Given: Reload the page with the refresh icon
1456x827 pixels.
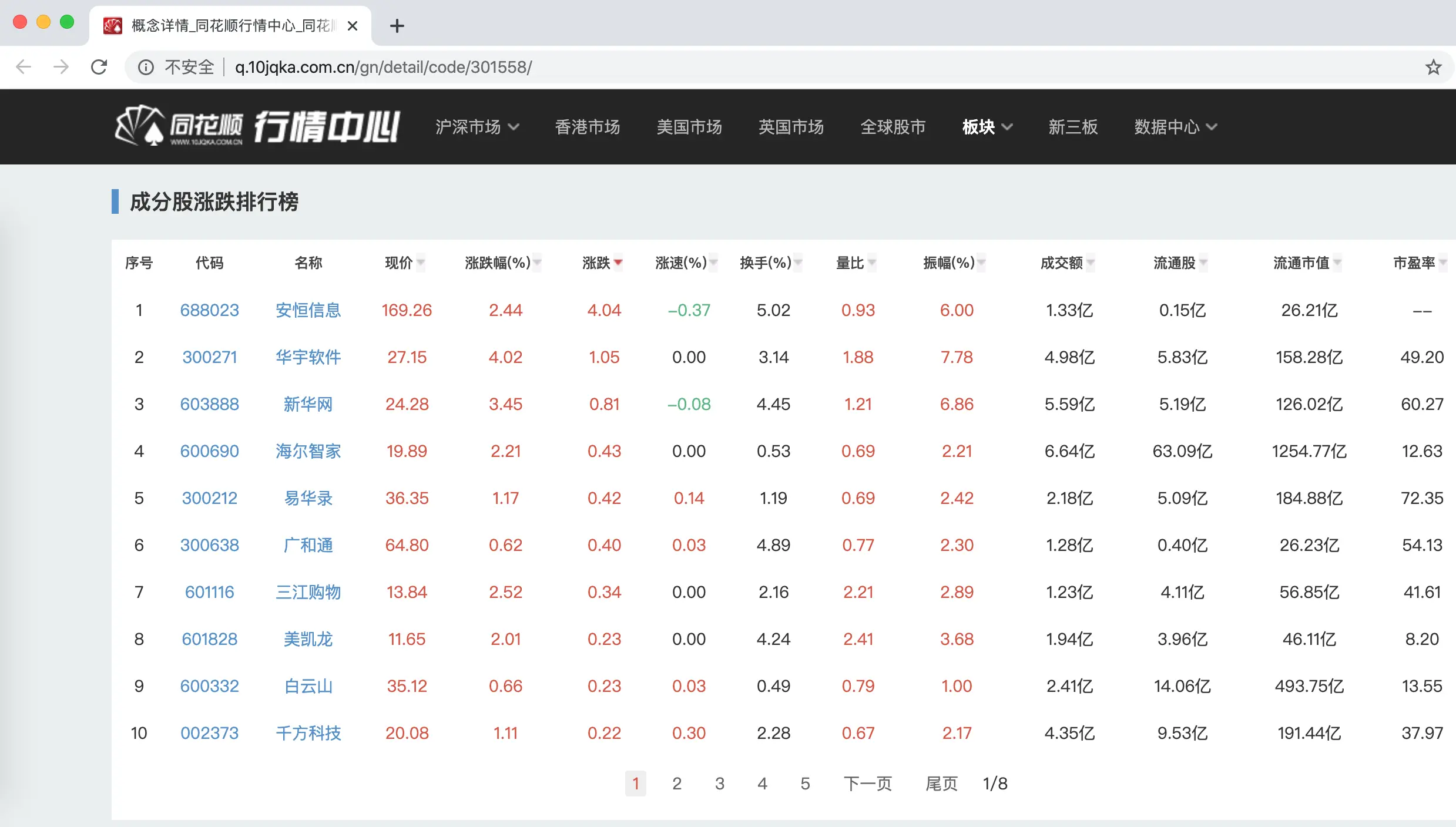Looking at the screenshot, I should (x=99, y=66).
